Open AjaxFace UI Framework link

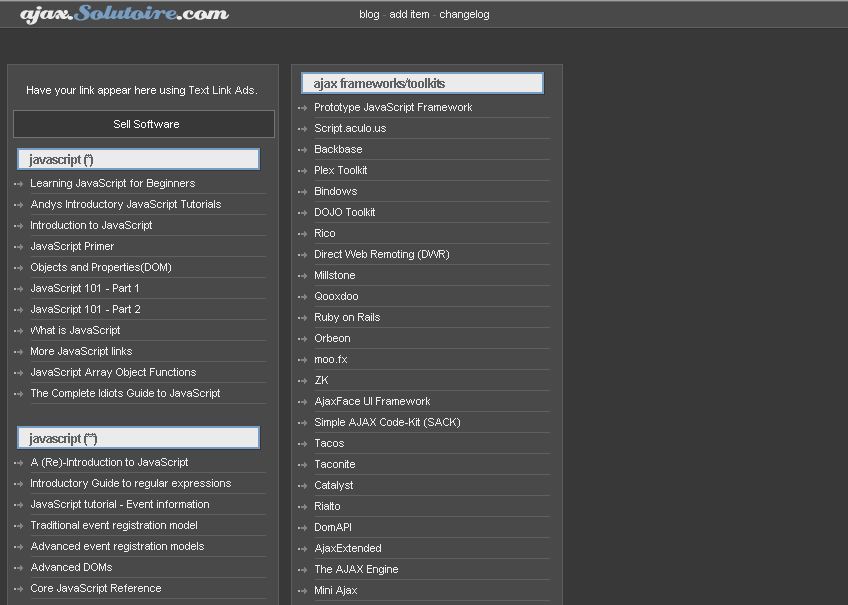[372, 401]
